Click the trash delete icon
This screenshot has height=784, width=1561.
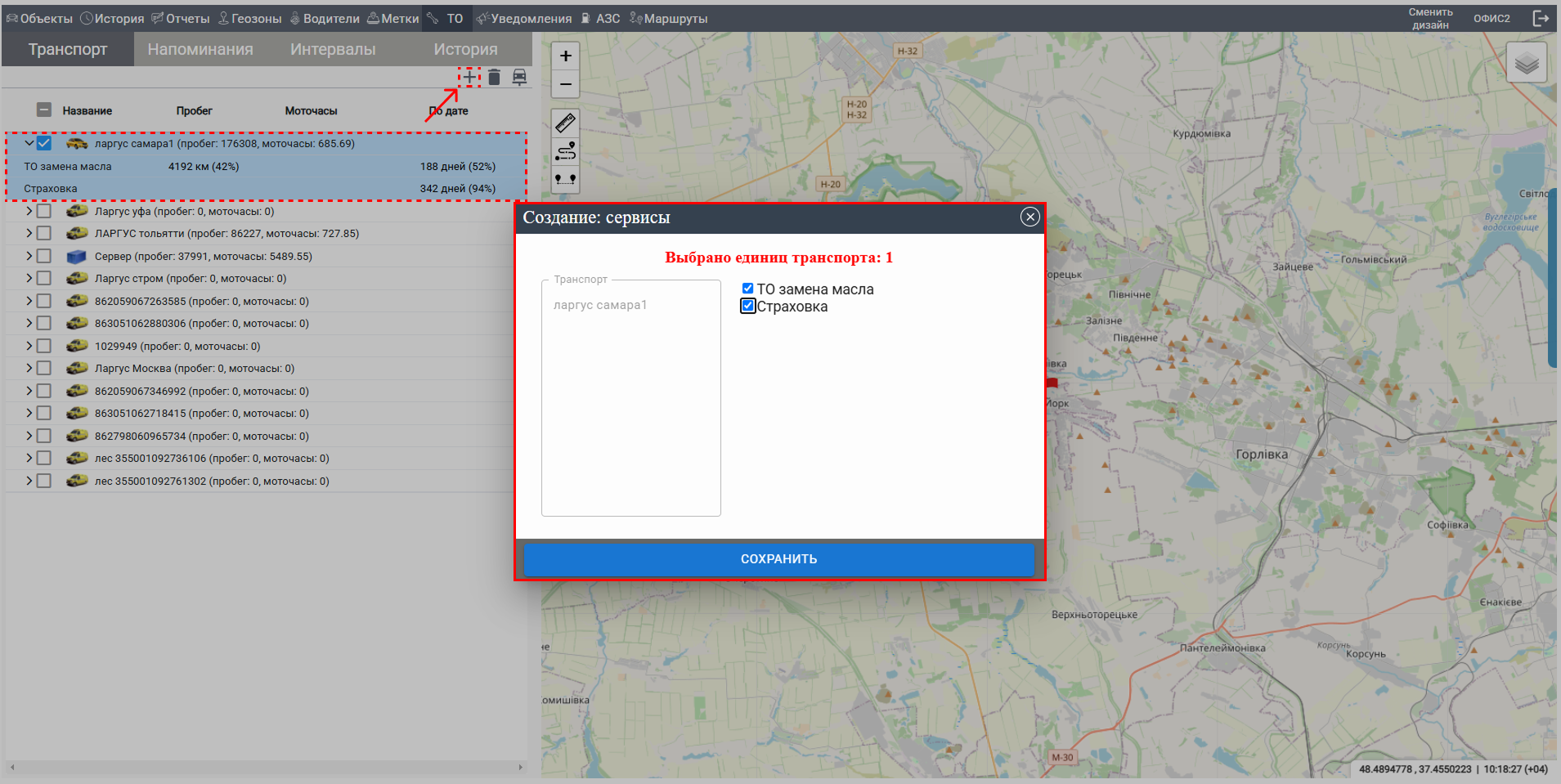click(x=494, y=78)
